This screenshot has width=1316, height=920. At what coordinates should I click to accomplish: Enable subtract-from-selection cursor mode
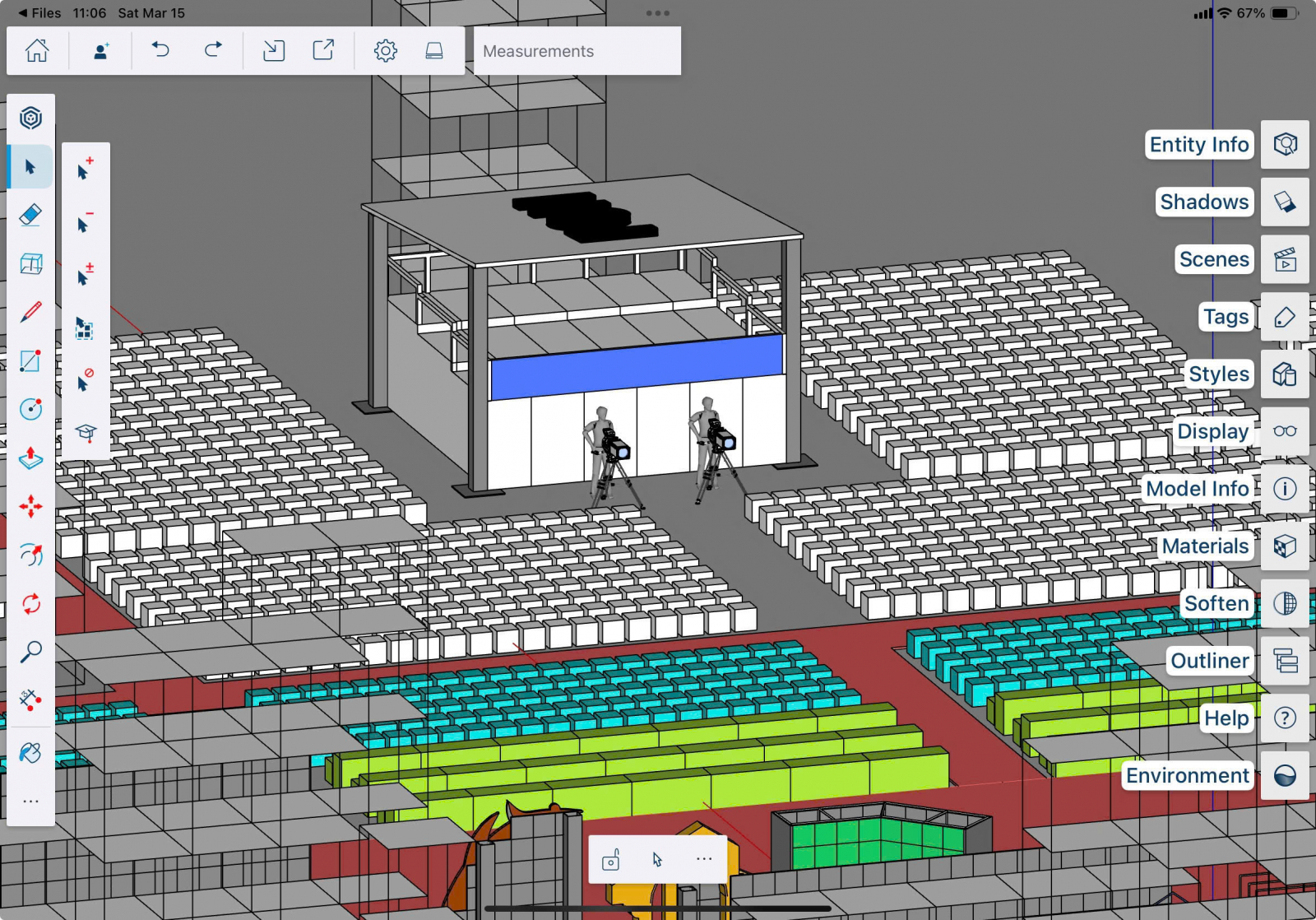tap(85, 223)
